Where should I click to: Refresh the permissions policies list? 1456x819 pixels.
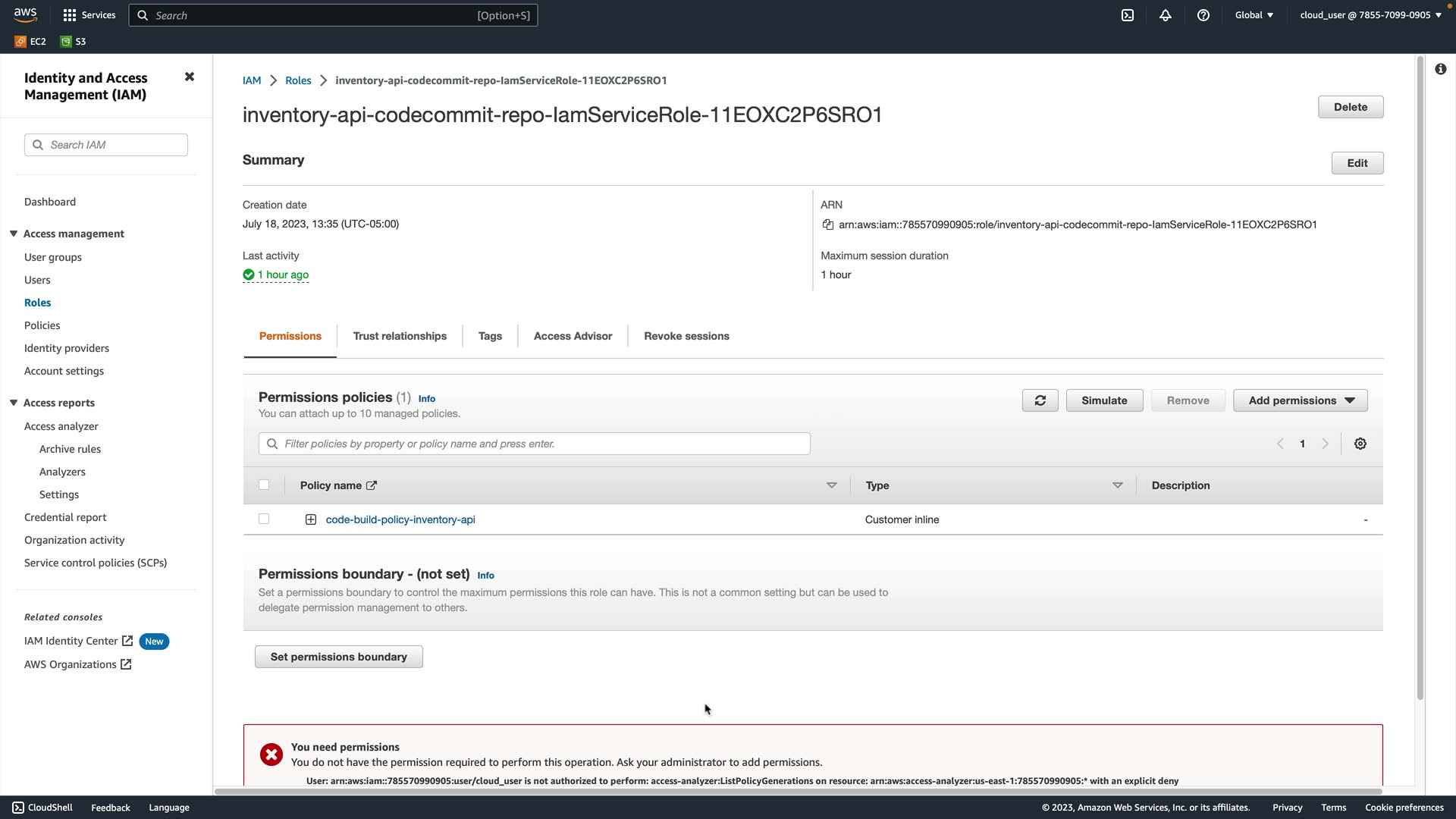click(1040, 400)
